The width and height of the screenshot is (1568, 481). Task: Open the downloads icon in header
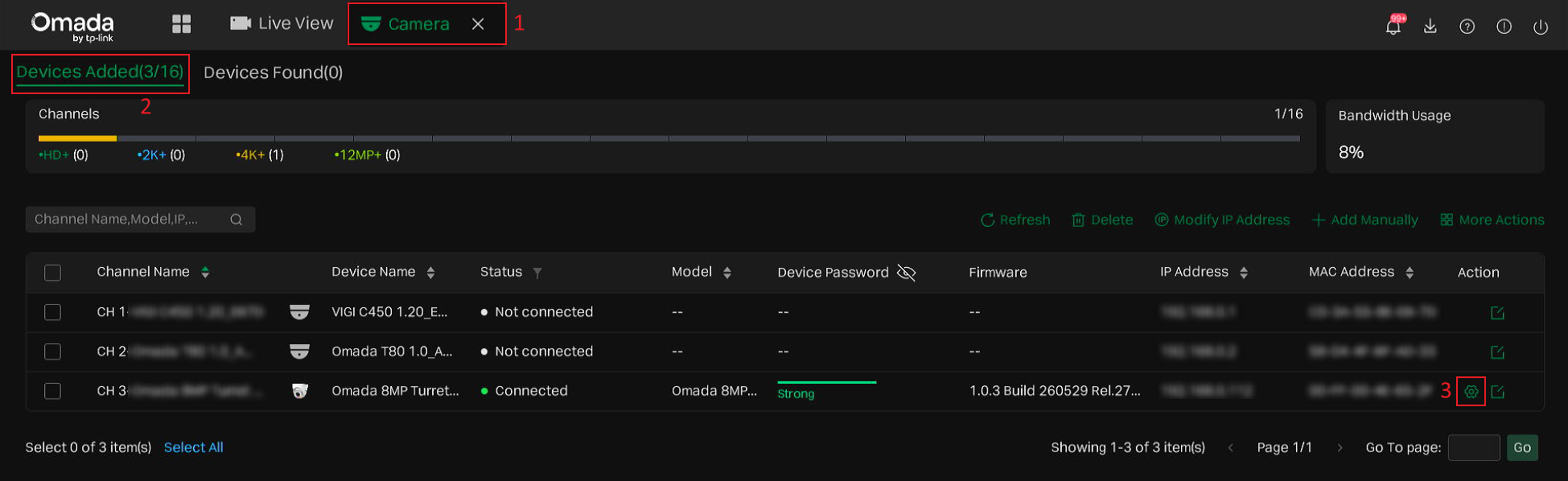pos(1431,26)
